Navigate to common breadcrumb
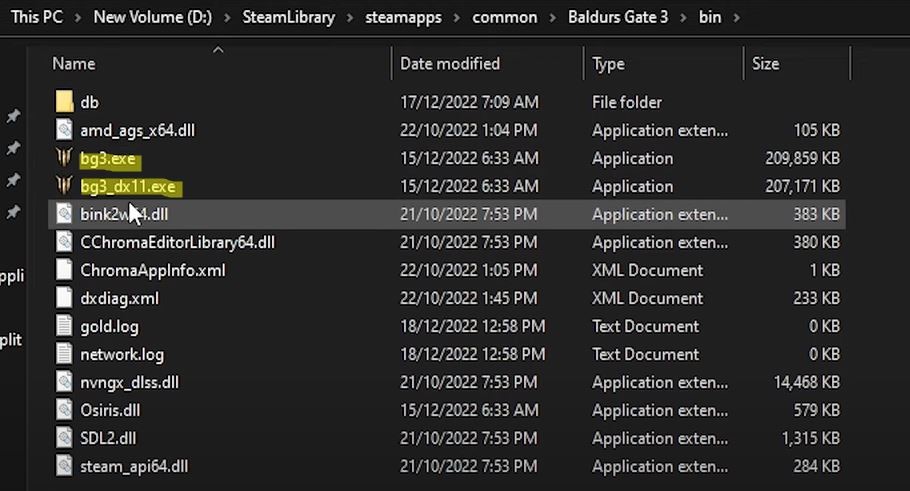This screenshot has height=491, width=910. click(504, 17)
